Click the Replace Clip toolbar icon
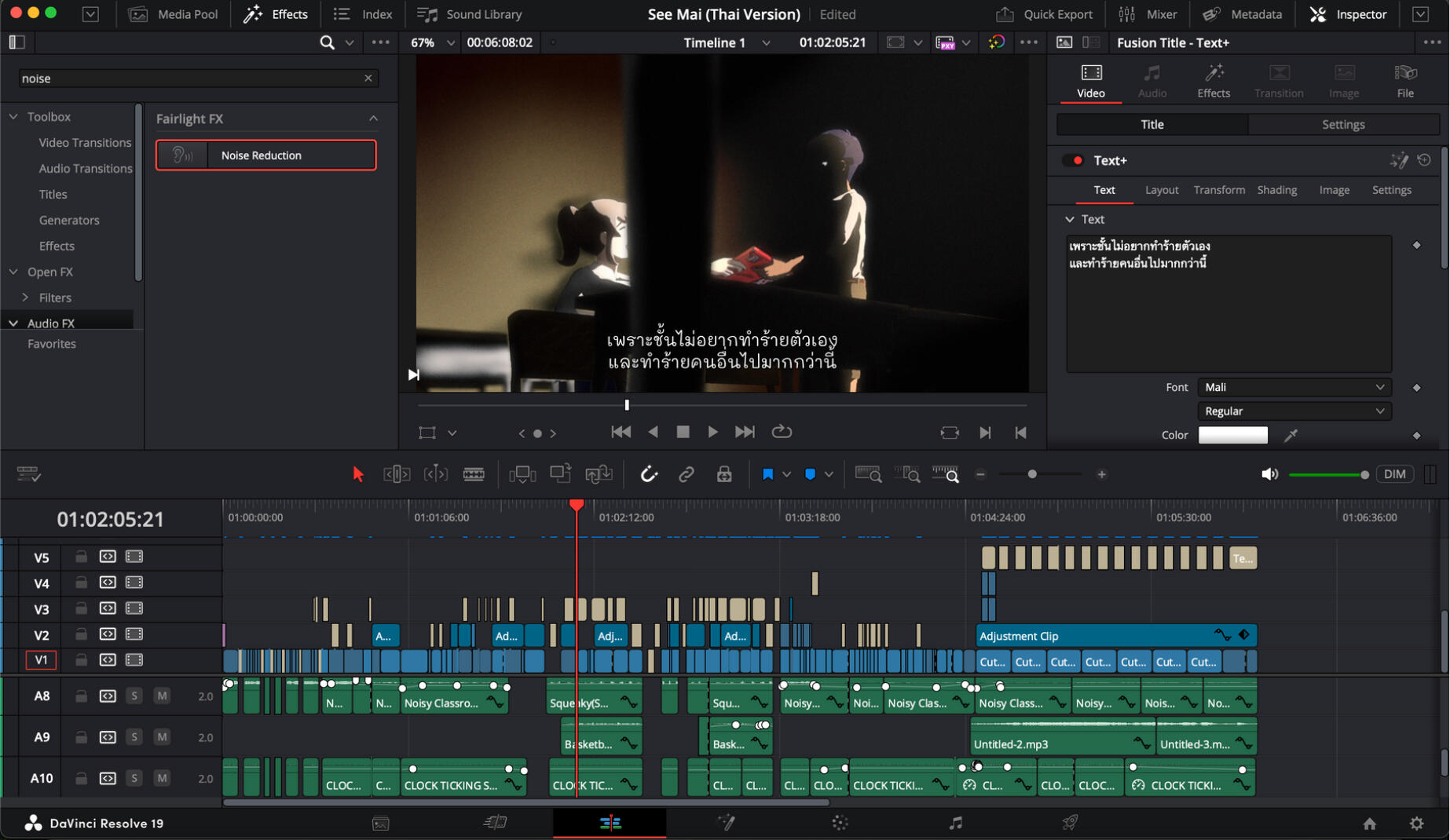Screen dimensions: 1450x840 [599, 474]
